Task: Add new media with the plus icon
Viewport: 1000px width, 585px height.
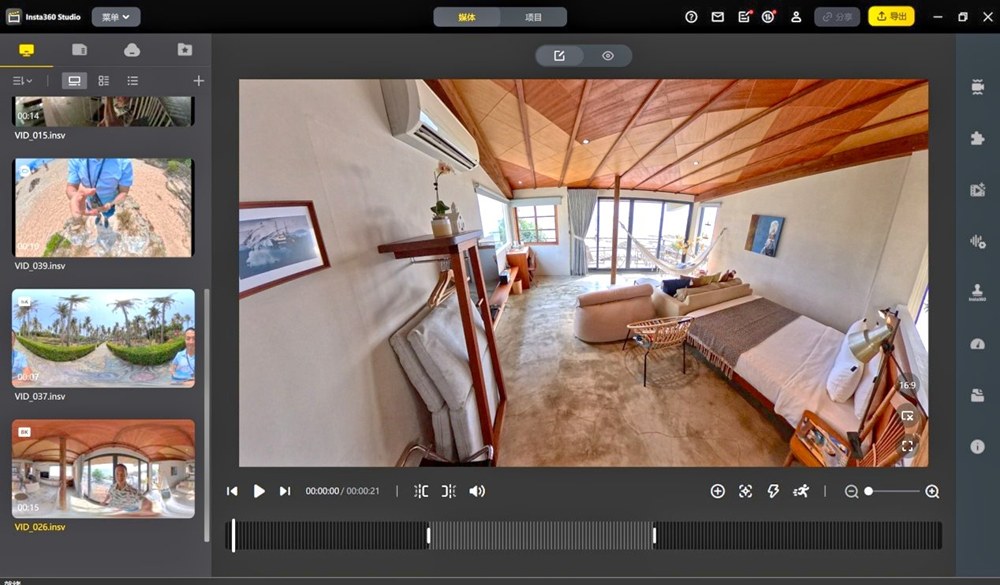Action: (x=198, y=81)
